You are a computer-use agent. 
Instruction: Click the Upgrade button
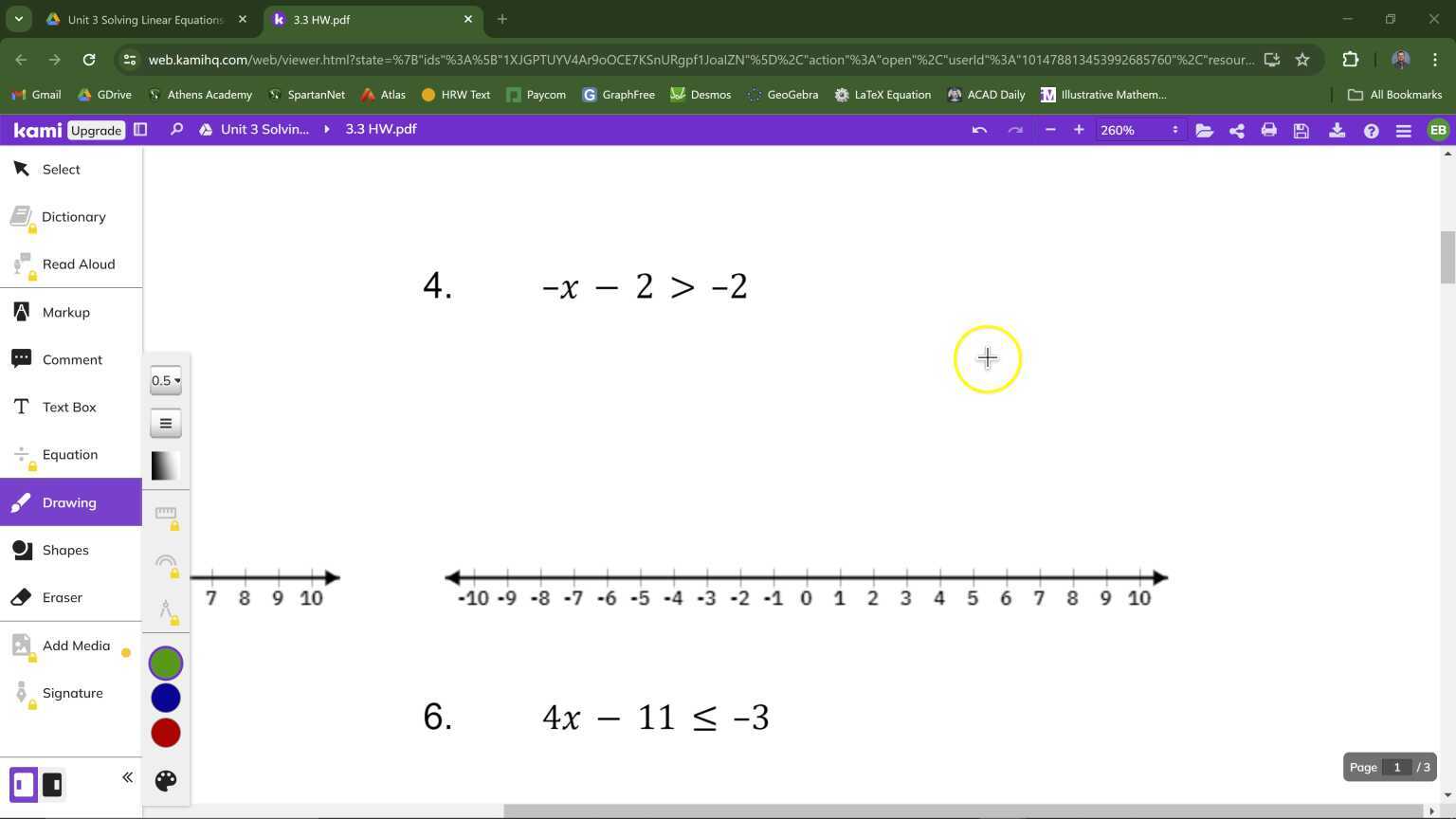(95, 130)
